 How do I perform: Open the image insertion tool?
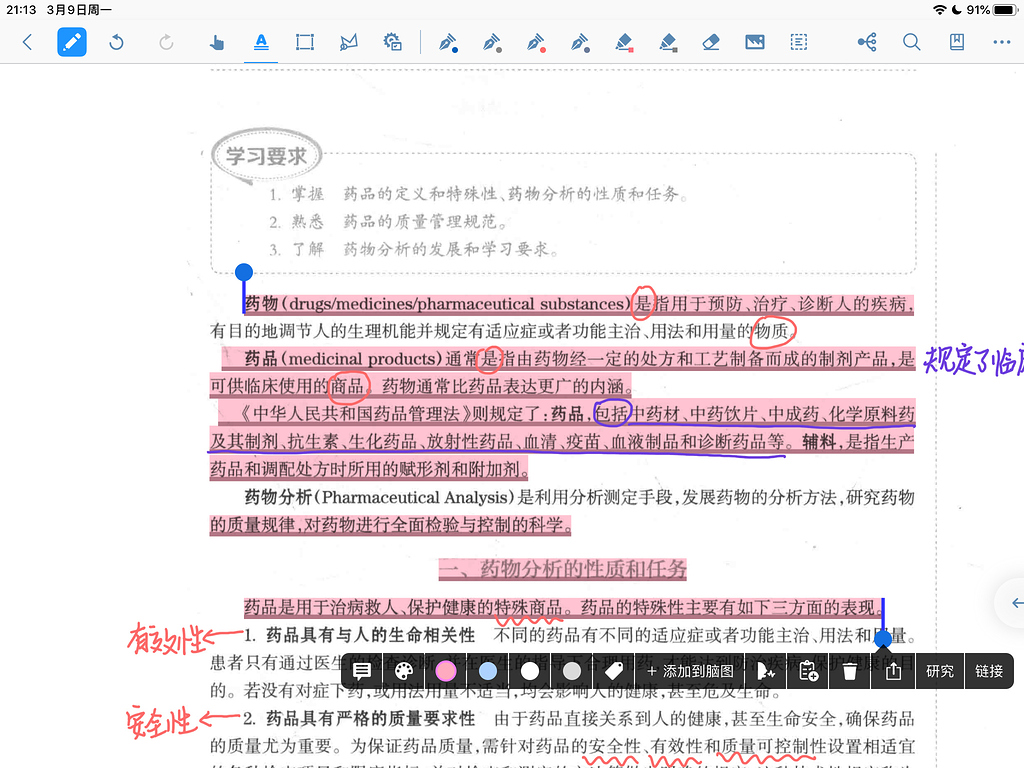pos(754,42)
